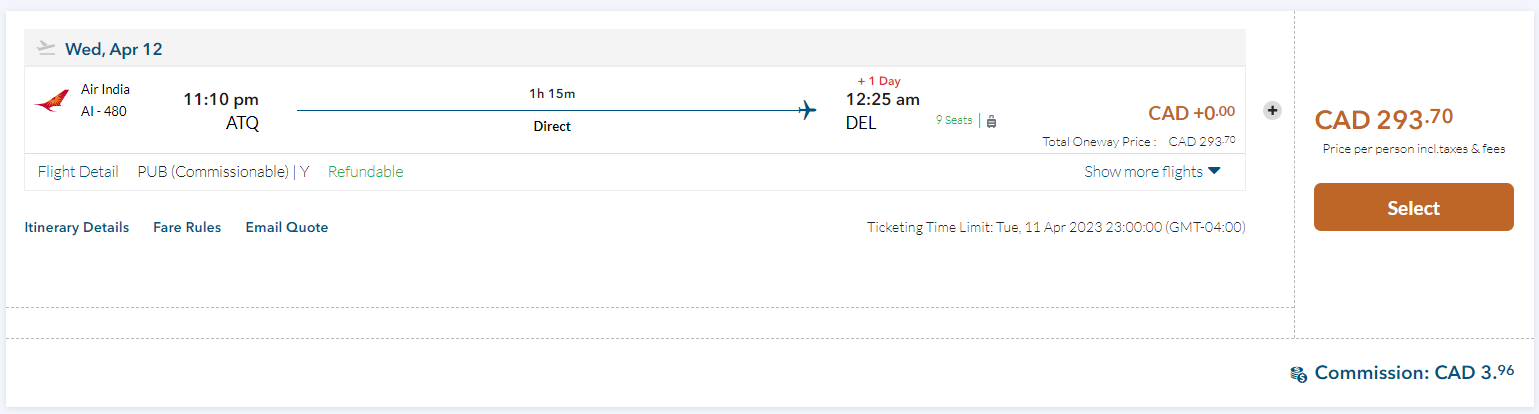Expand the Show more flights dropdown
This screenshot has height=414, width=1539.
point(1143,172)
